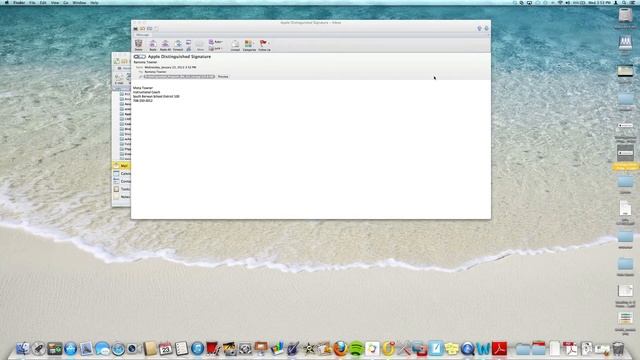Go to the previous message using up arrow

point(479,29)
